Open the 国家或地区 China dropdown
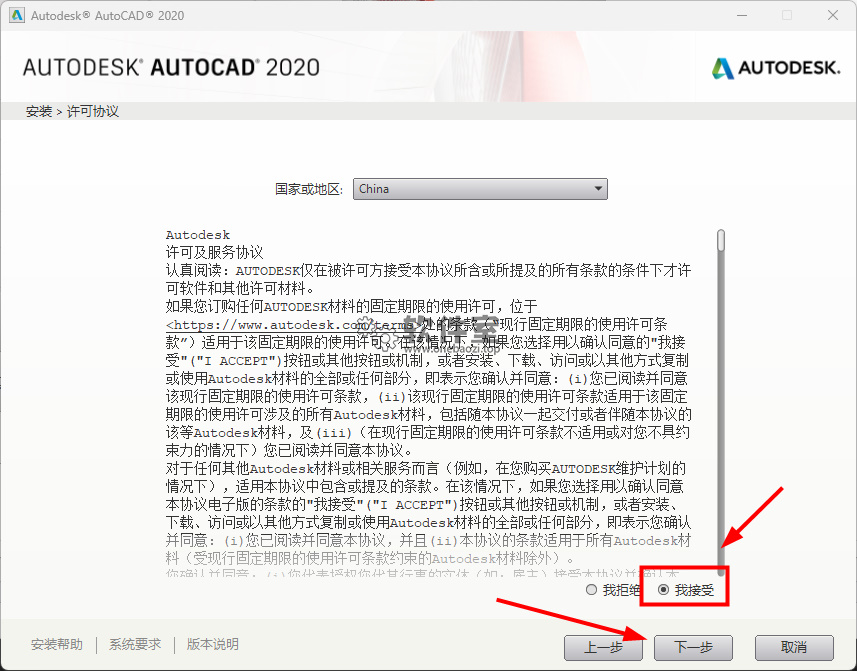The image size is (857, 671). (480, 189)
